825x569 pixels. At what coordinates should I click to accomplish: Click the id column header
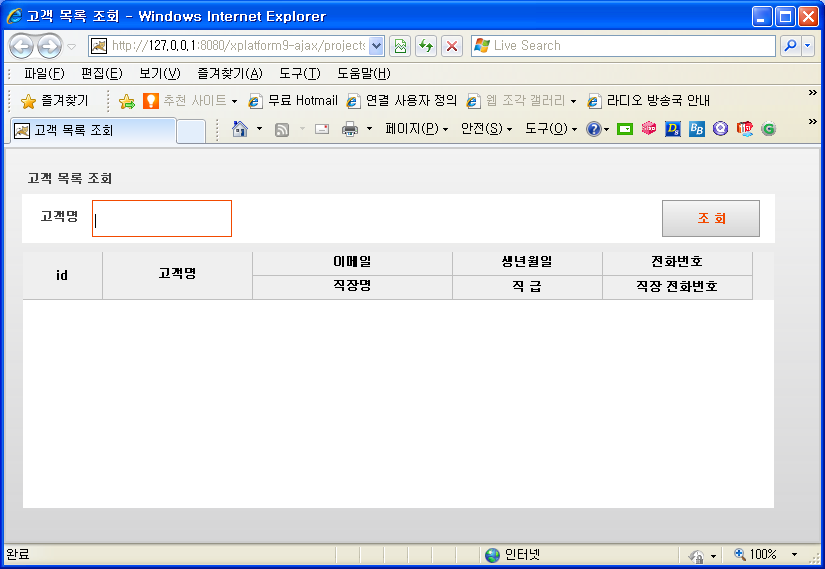point(63,275)
